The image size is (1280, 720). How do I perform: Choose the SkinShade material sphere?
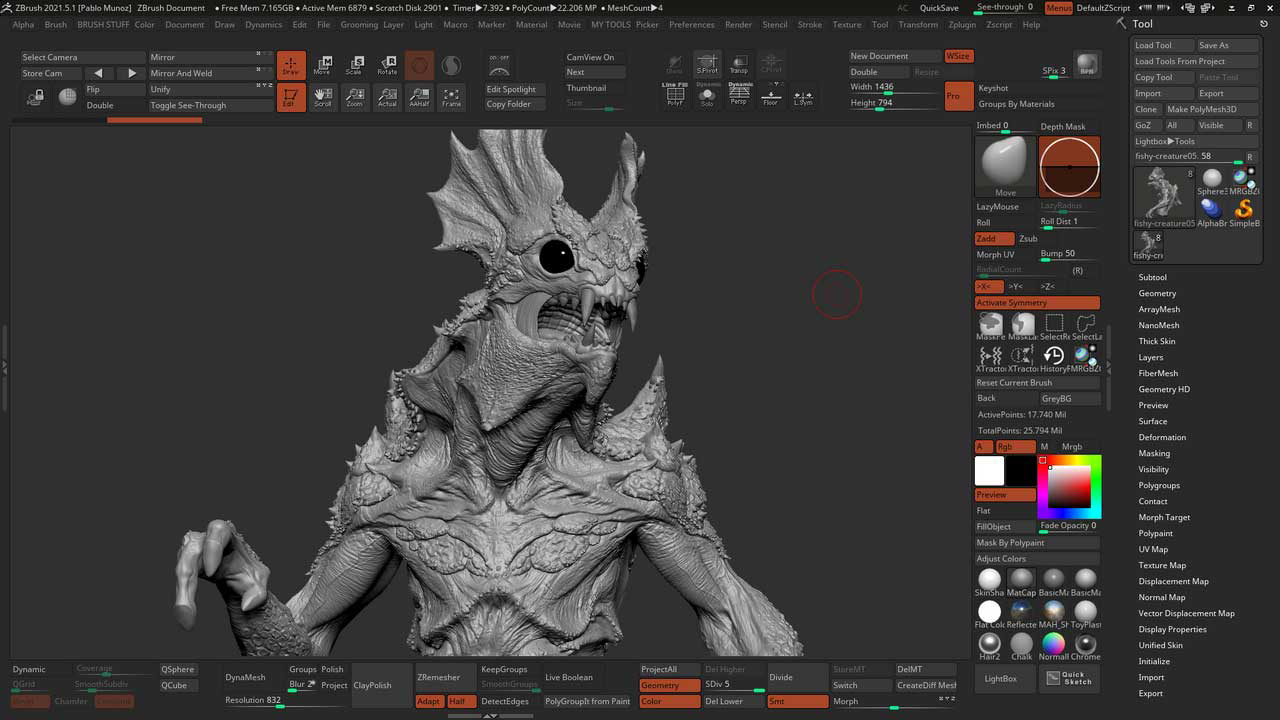[989, 583]
